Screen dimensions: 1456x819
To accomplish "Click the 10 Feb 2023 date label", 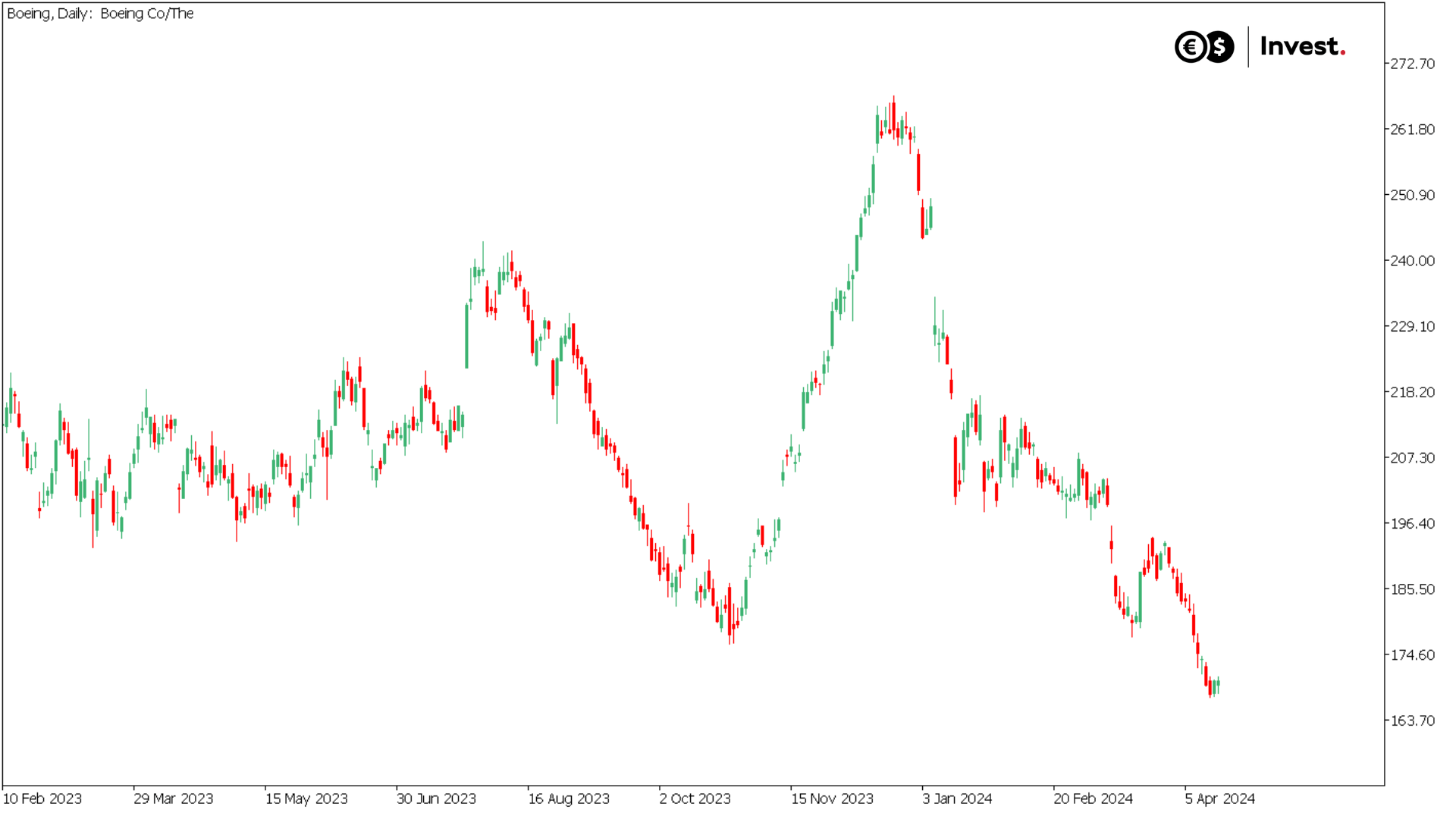I will [x=42, y=799].
